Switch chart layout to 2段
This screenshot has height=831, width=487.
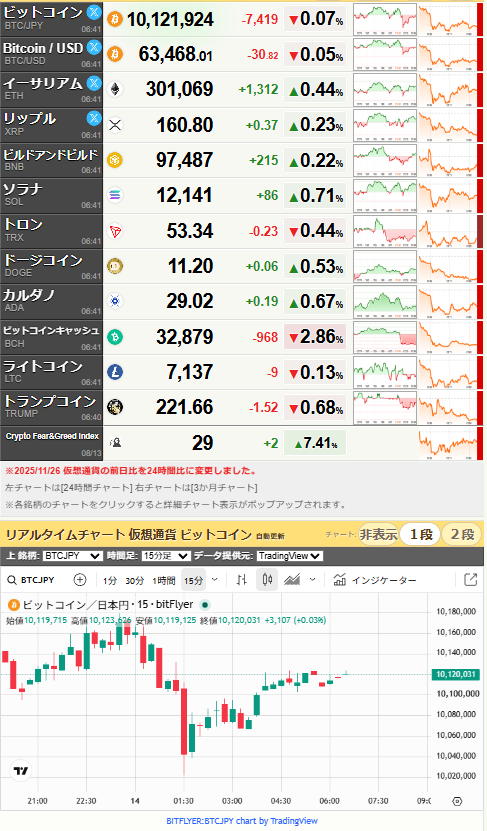pyautogui.click(x=462, y=534)
